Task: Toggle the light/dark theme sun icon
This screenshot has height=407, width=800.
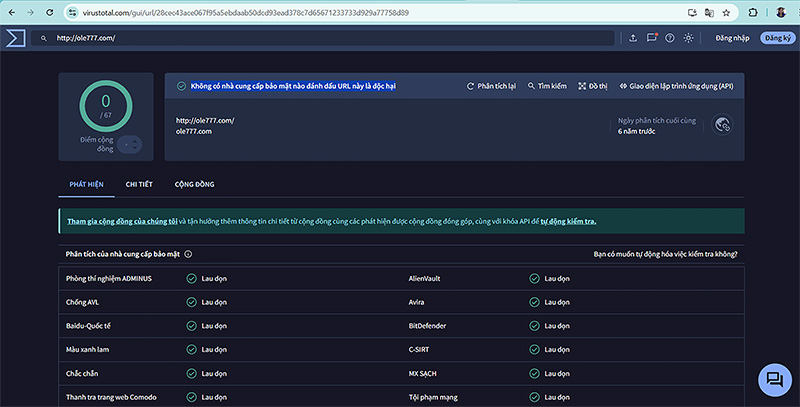Action: tap(688, 38)
